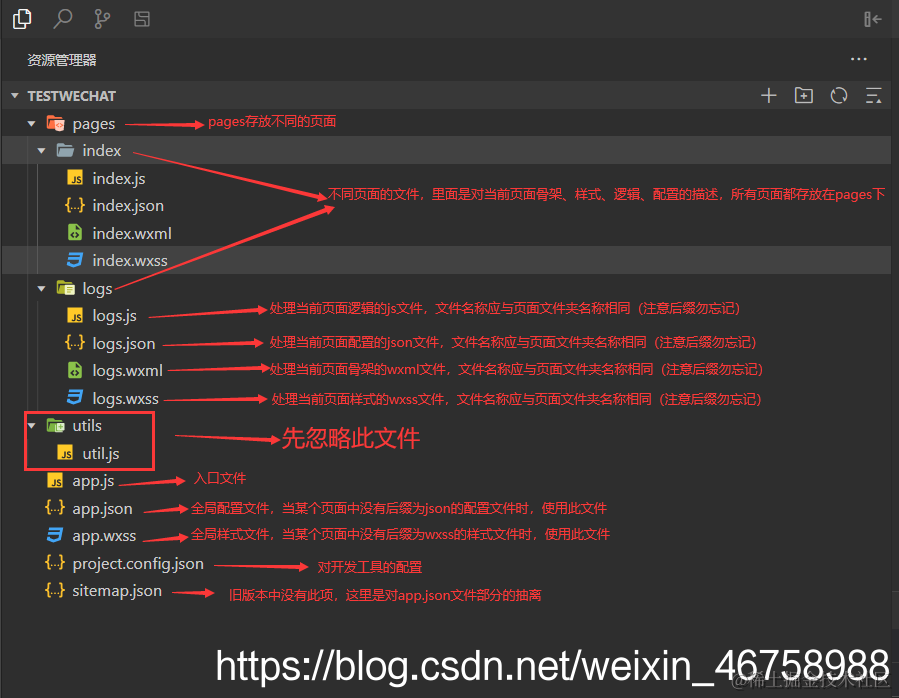This screenshot has width=899, height=698.
Task: Click the CSDN blog link
Action: 550,664
